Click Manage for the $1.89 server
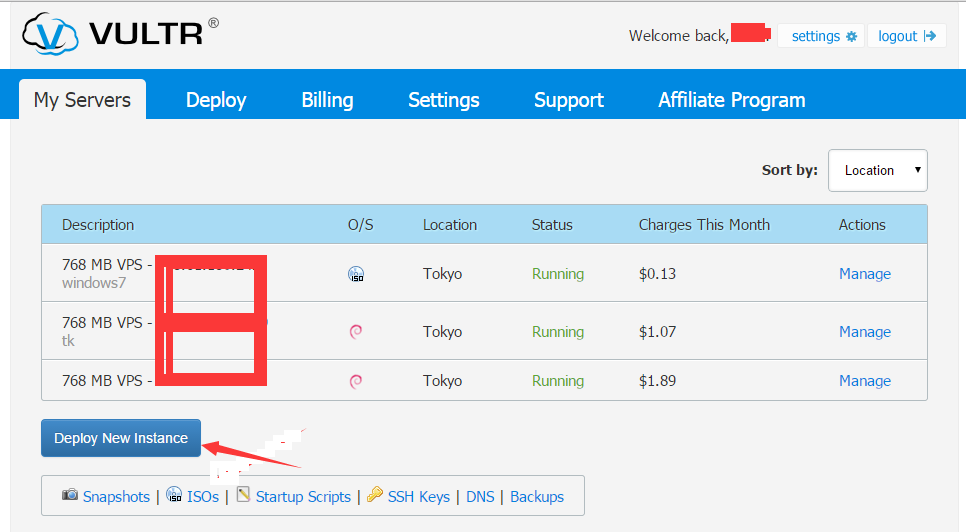This screenshot has width=966, height=532. (x=864, y=381)
